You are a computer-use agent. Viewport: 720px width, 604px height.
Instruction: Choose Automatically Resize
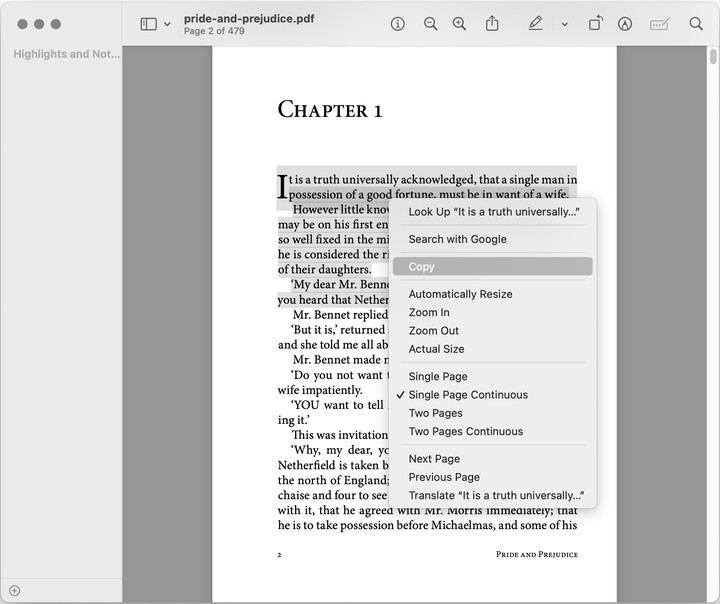click(x=493, y=294)
